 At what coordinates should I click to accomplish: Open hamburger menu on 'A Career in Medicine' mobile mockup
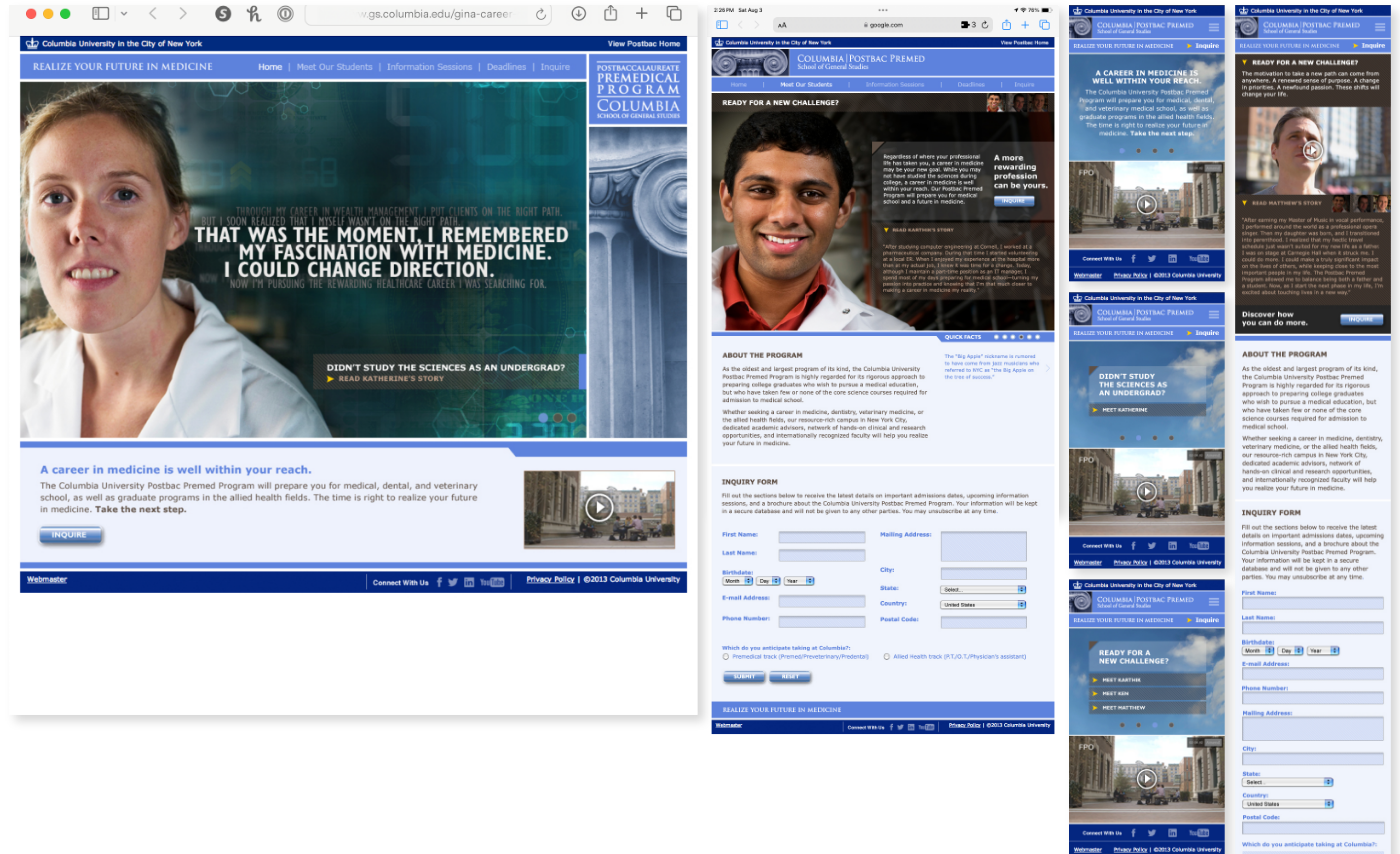tap(1214, 27)
